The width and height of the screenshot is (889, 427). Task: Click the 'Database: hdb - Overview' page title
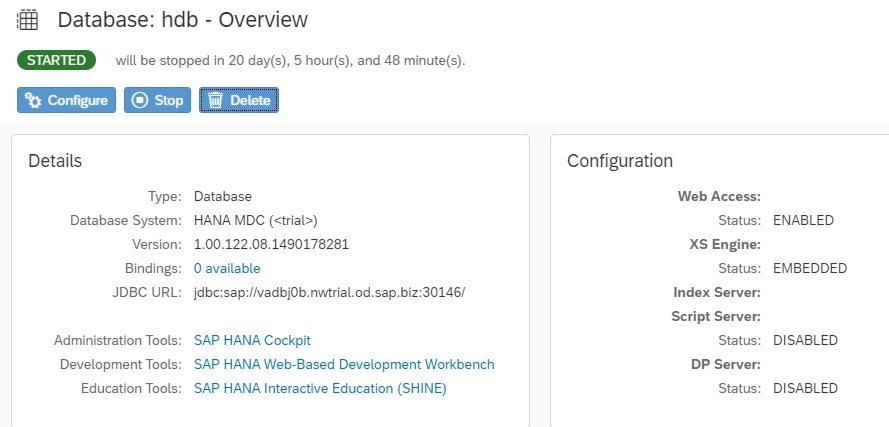pos(183,20)
